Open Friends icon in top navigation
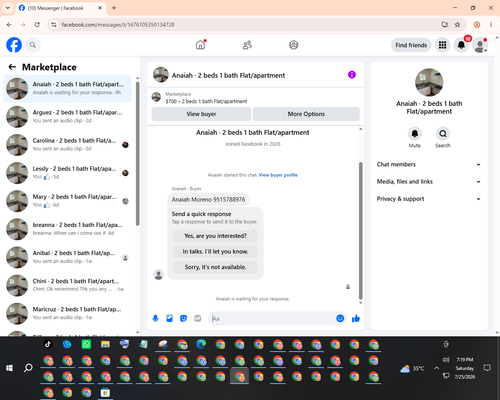500x400 pixels. pos(247,45)
